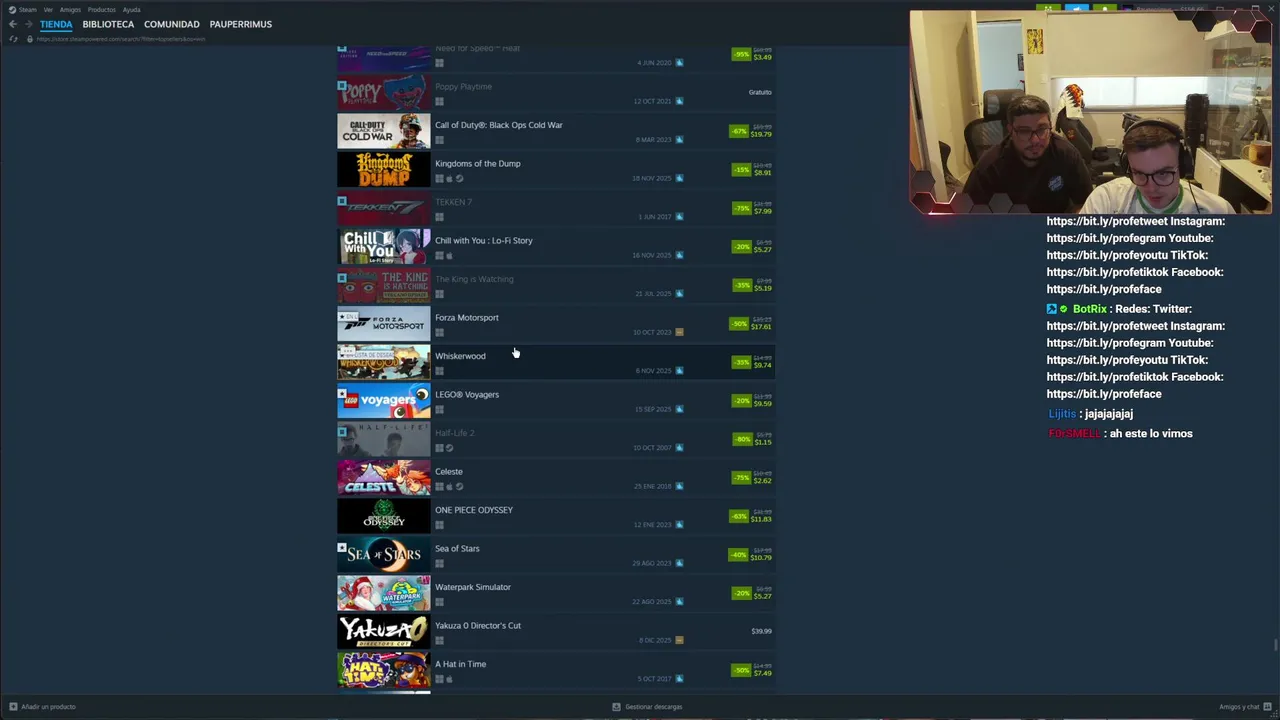This screenshot has width=1280, height=720.
Task: Click the Windows icon under Forza Motorsport
Action: 439,332
